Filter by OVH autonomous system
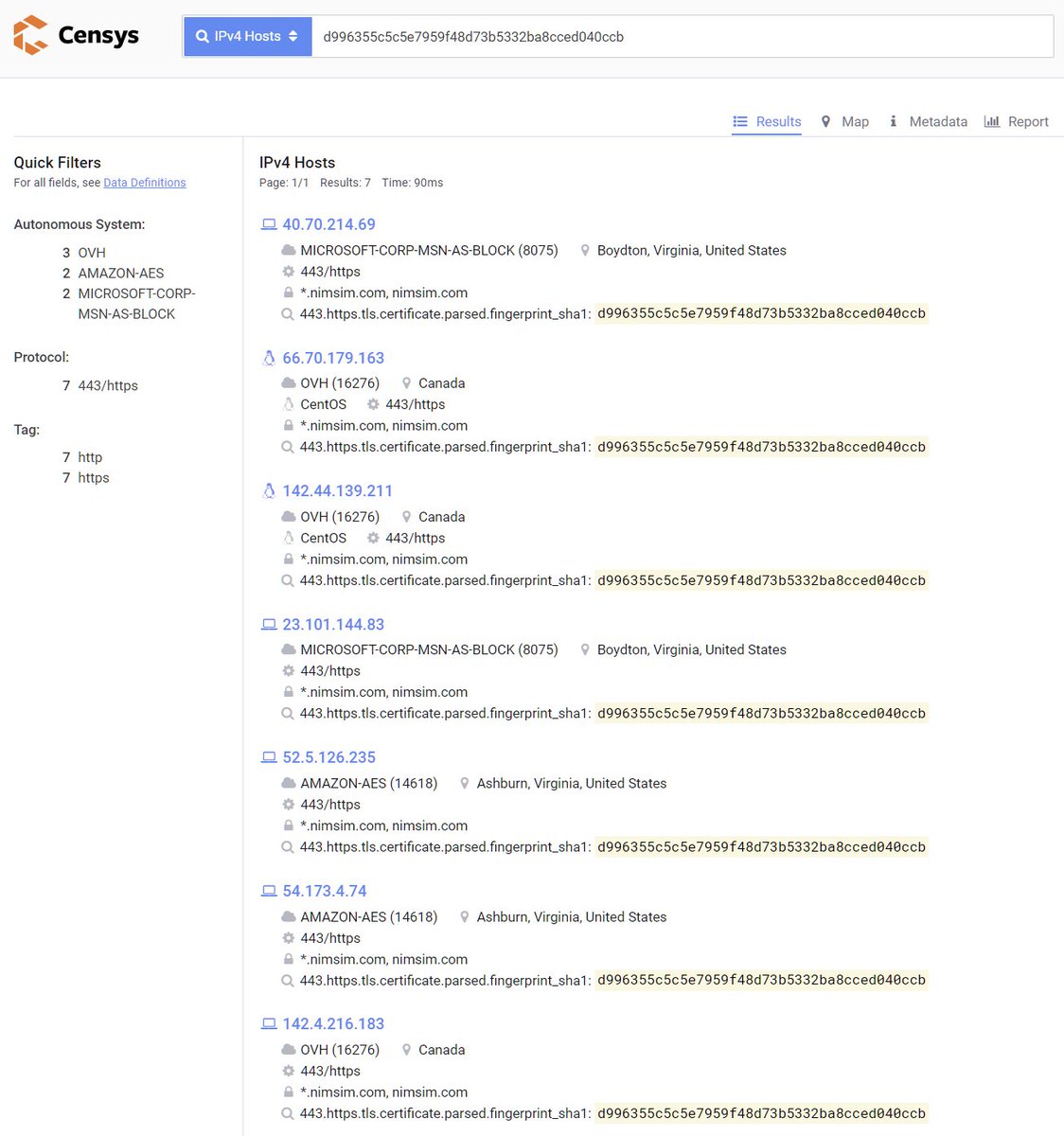The image size is (1064, 1136). [x=92, y=253]
